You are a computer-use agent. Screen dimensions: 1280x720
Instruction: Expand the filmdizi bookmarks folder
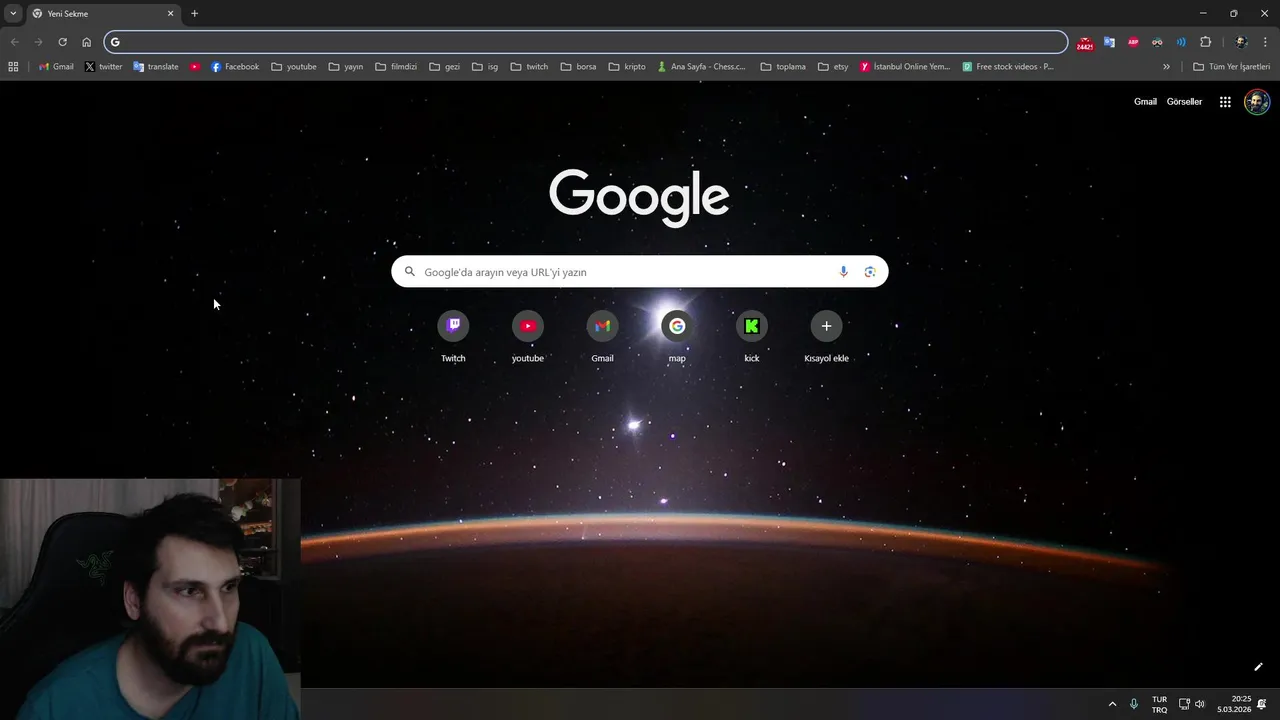tap(396, 67)
